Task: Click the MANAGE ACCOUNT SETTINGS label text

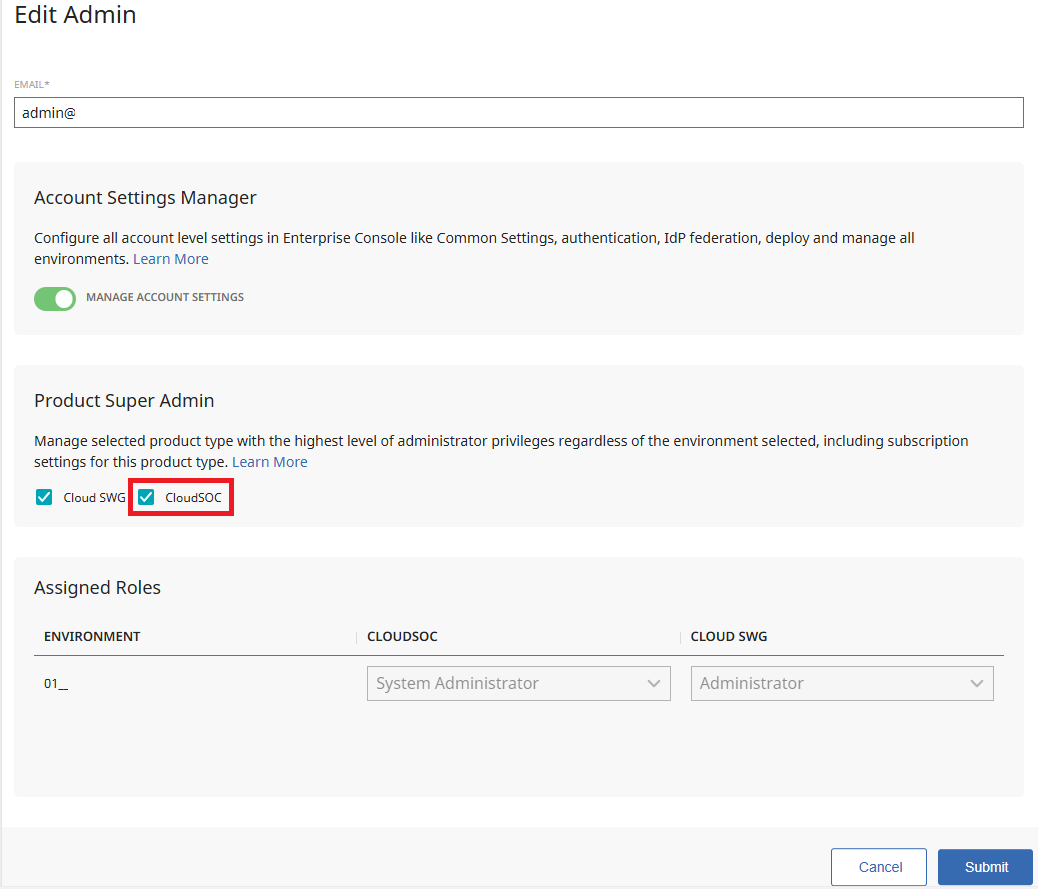Action: [x=165, y=298]
